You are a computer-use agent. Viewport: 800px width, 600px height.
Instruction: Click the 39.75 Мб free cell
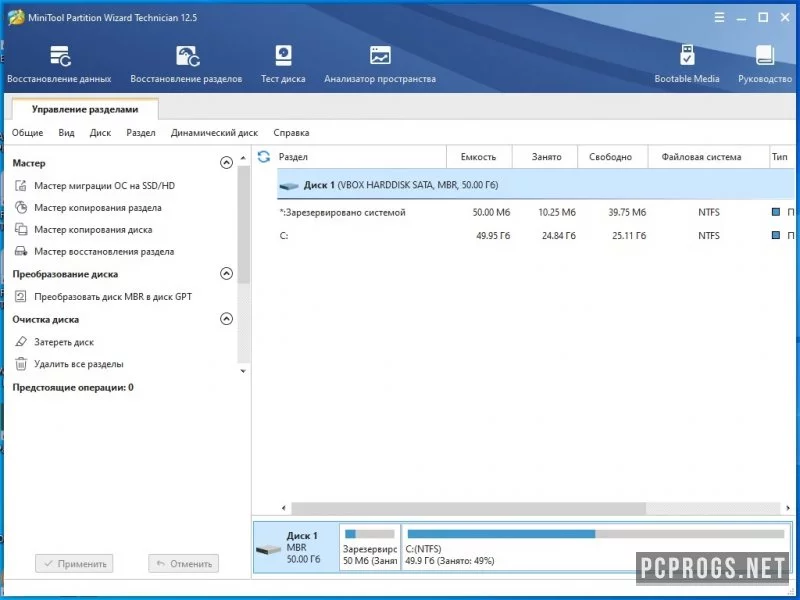click(x=627, y=212)
